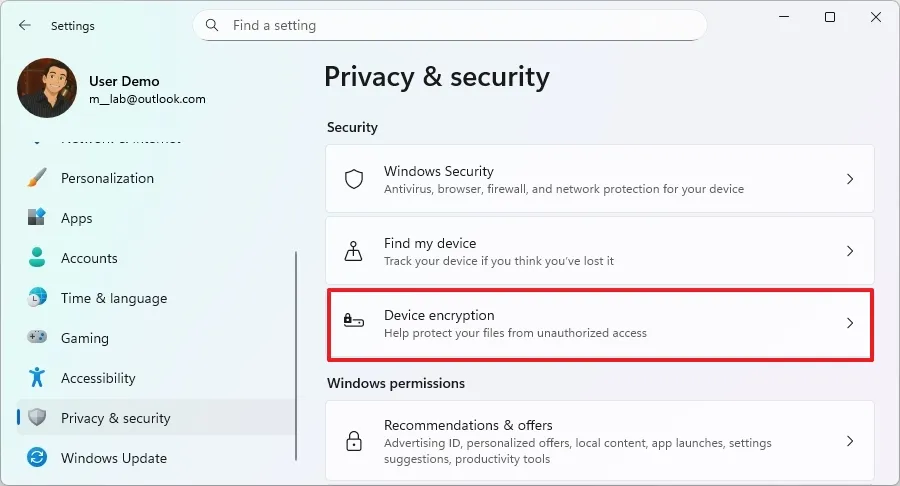Open Recommendations & offers chevron arrow
Viewport: 900px width, 486px height.
point(849,441)
